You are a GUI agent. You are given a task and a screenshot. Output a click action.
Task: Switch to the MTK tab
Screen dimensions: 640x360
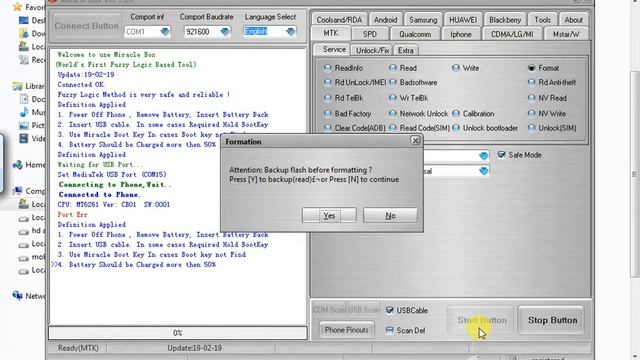[x=331, y=33]
